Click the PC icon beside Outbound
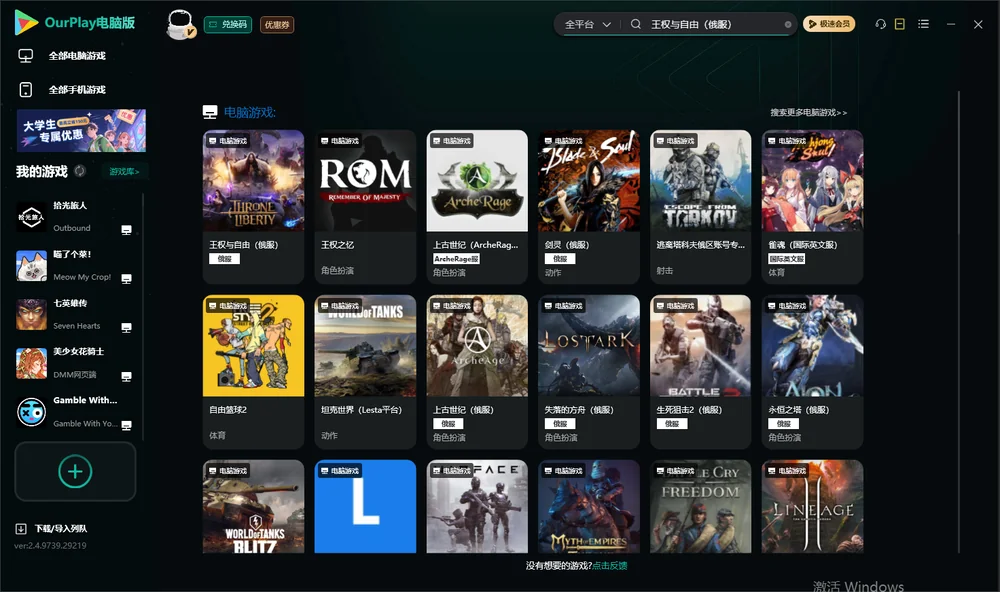Viewport: 1000px width, 592px height. pyautogui.click(x=126, y=230)
